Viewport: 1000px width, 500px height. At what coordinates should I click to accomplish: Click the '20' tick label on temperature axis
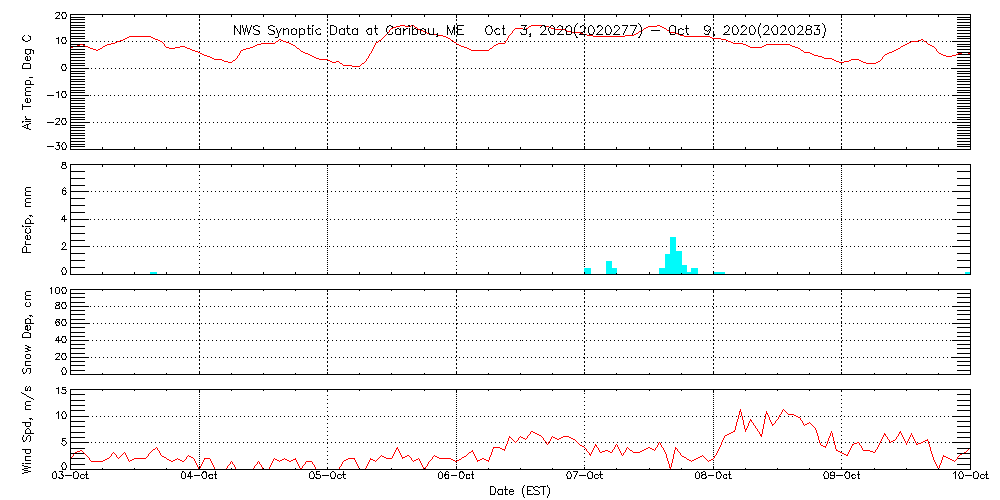click(x=61, y=17)
